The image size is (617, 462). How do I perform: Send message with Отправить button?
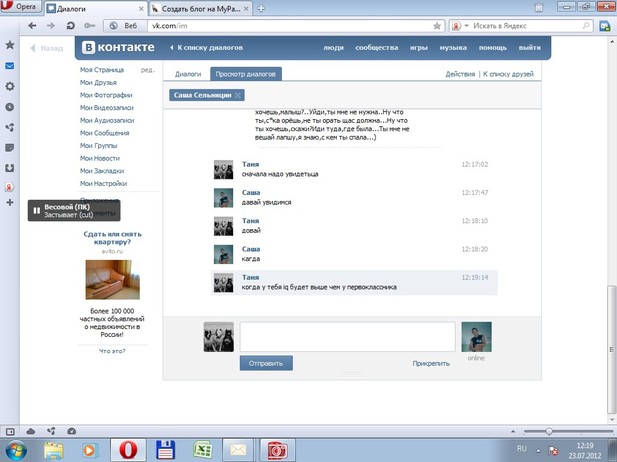click(266, 363)
